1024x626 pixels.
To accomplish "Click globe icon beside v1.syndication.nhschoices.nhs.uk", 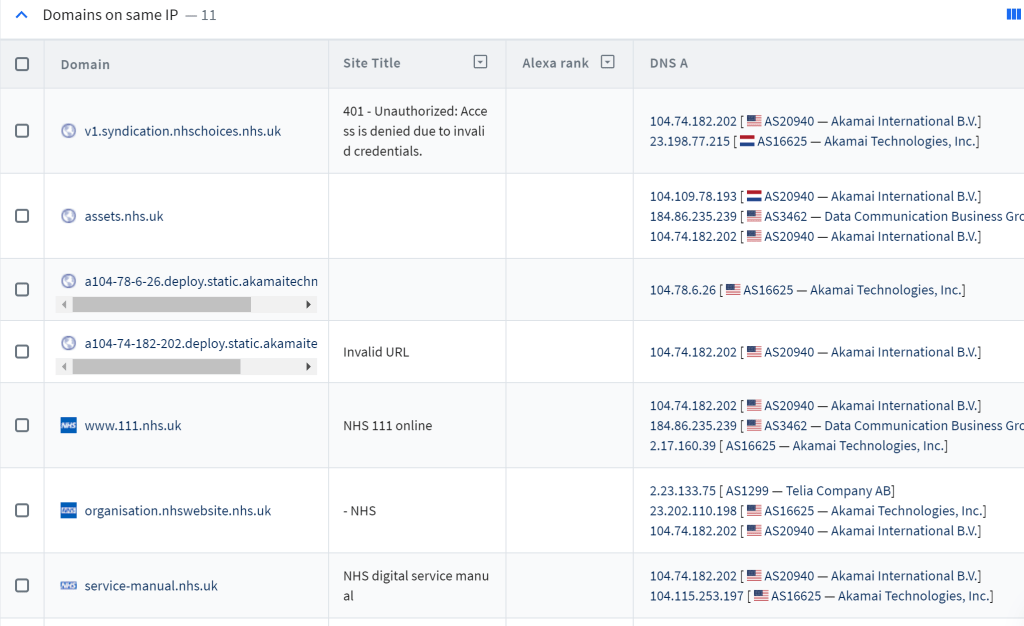I will (x=68, y=131).
